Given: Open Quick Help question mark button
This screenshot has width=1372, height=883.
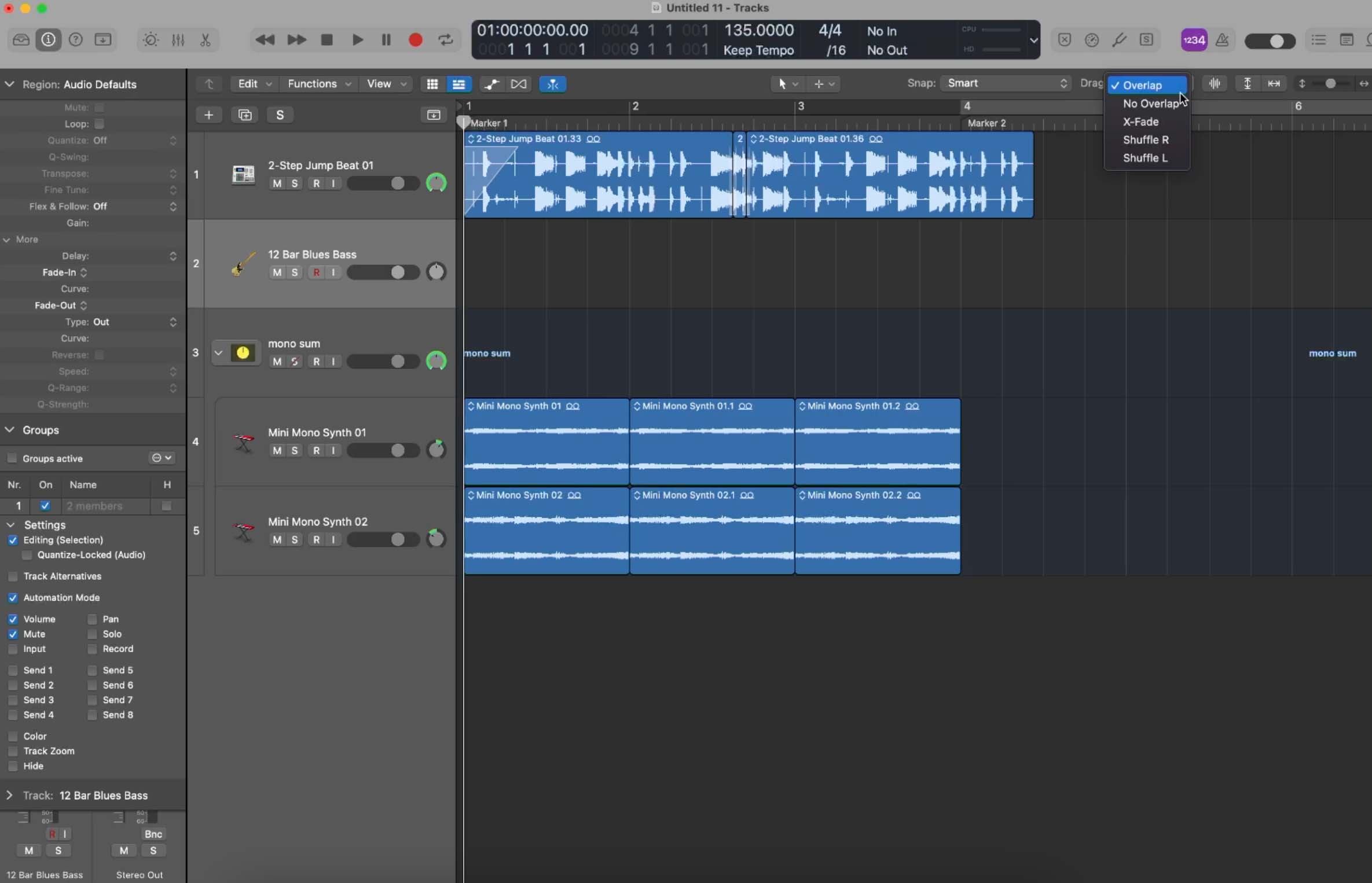Looking at the screenshot, I should tap(75, 40).
